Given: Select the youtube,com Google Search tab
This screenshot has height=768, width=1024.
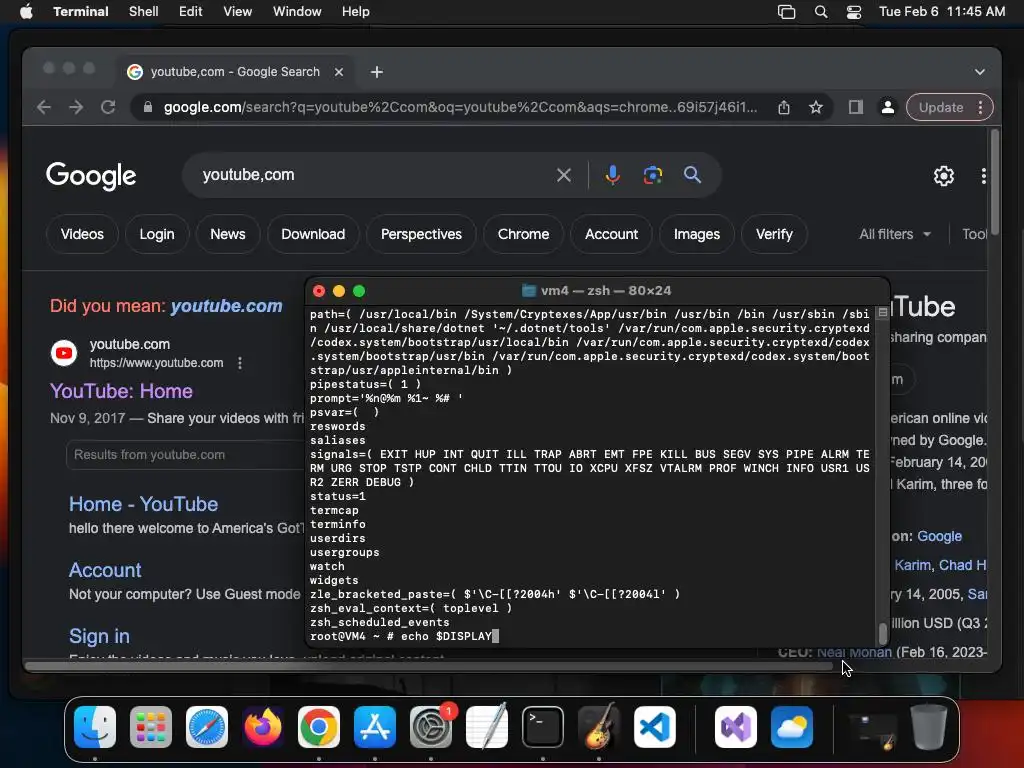Looking at the screenshot, I should tap(235, 72).
